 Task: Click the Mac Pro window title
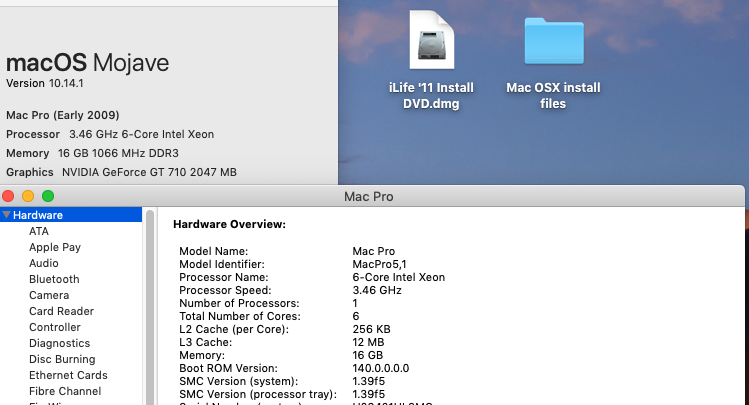(x=369, y=197)
